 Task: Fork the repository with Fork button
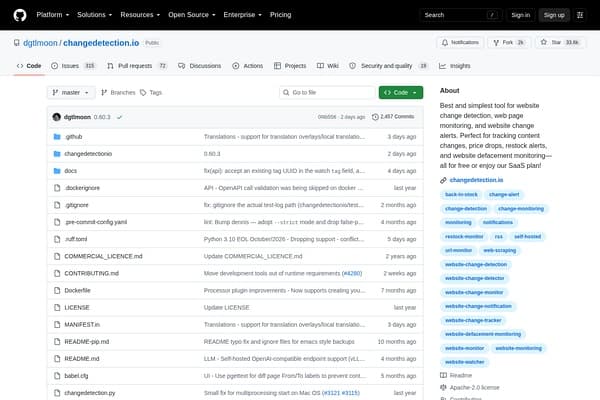(509, 42)
